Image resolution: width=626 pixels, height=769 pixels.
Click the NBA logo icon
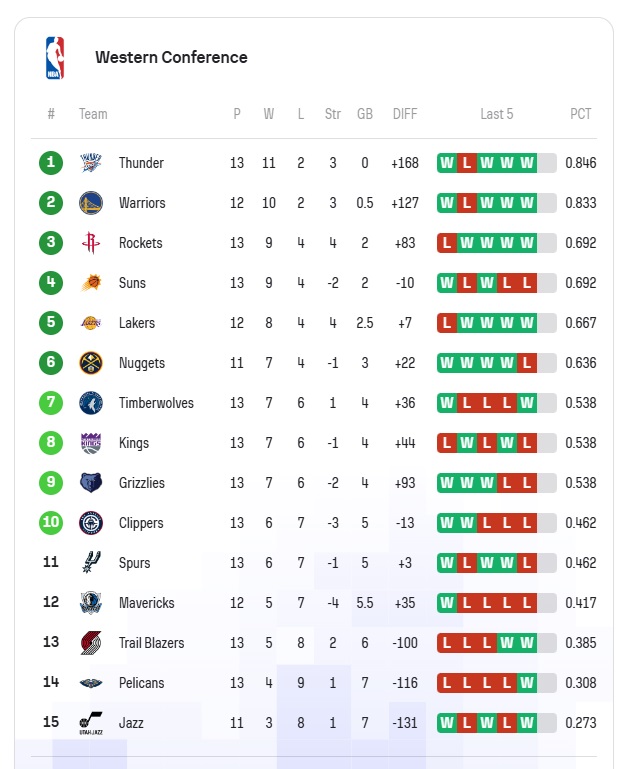pos(55,58)
